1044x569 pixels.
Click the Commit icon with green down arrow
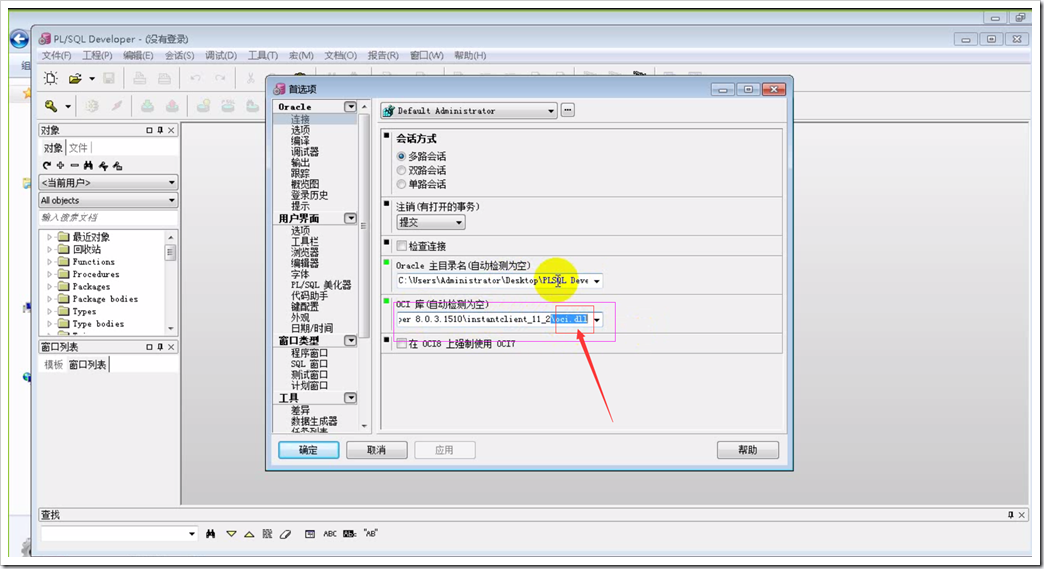[x=147, y=106]
